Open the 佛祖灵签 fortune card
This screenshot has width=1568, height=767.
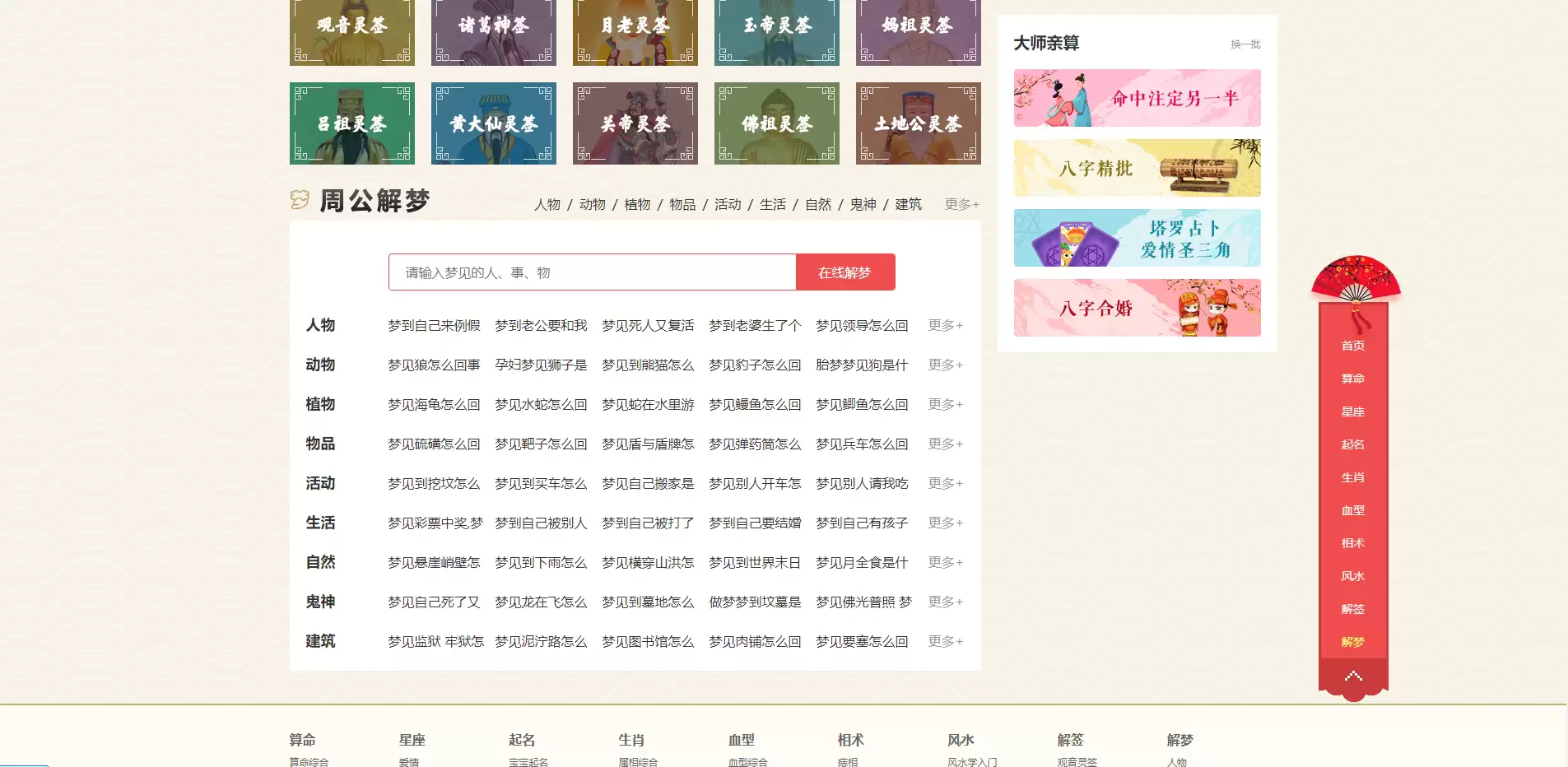[777, 123]
